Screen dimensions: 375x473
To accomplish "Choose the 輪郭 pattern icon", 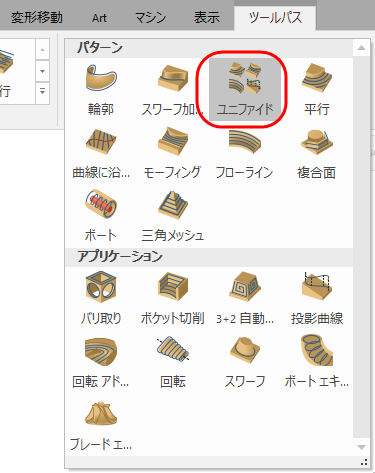I will (x=101, y=89).
